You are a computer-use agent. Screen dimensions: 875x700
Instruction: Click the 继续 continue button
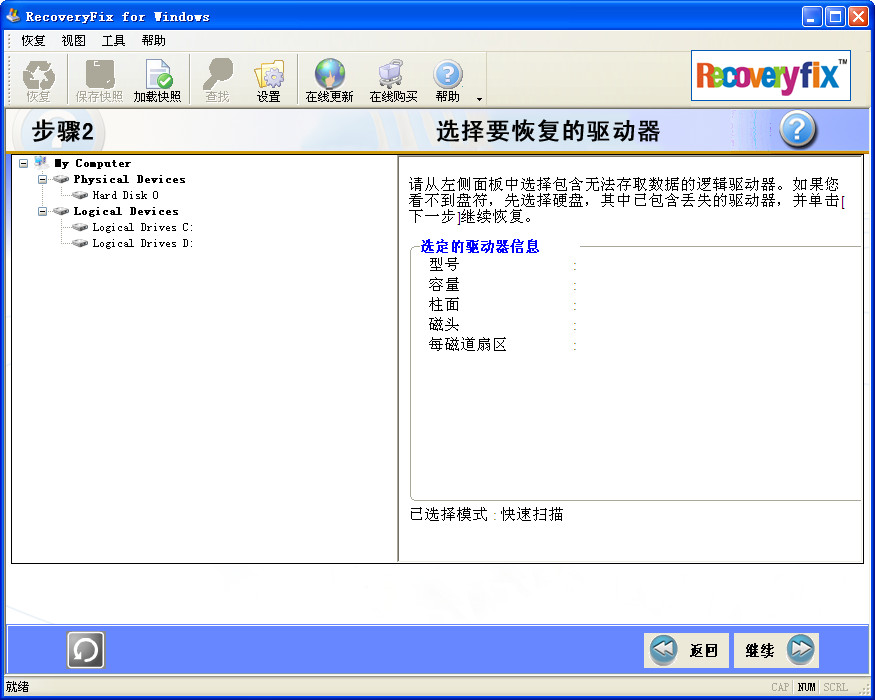776,650
